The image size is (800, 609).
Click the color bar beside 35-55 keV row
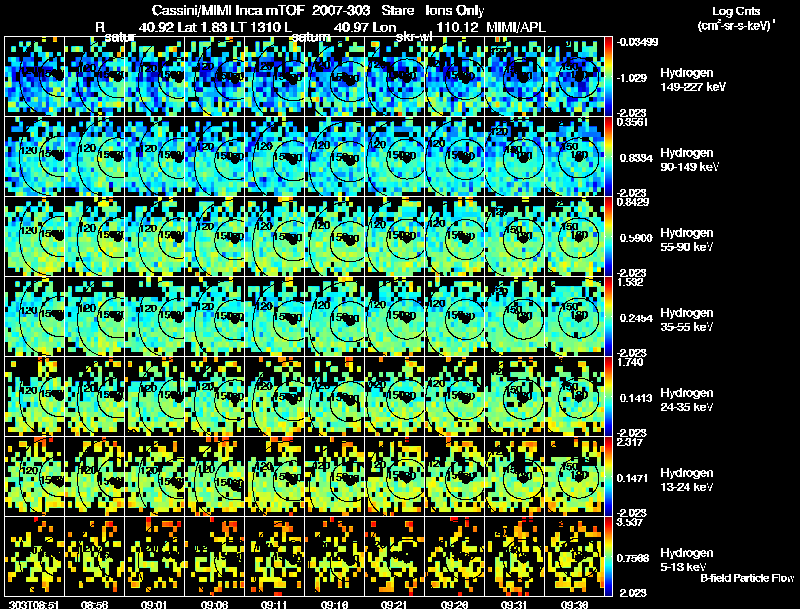(608, 317)
